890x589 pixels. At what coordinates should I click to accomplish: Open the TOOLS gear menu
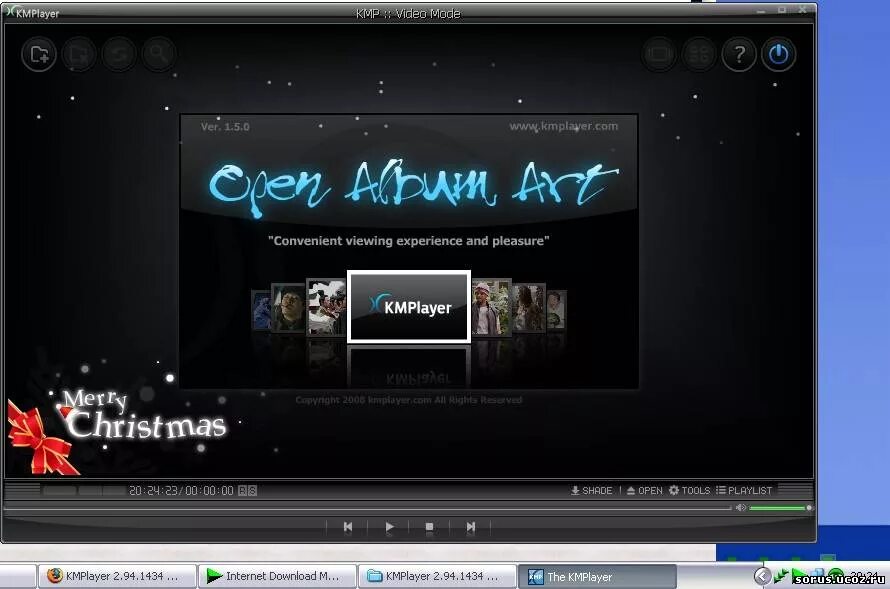[690, 490]
